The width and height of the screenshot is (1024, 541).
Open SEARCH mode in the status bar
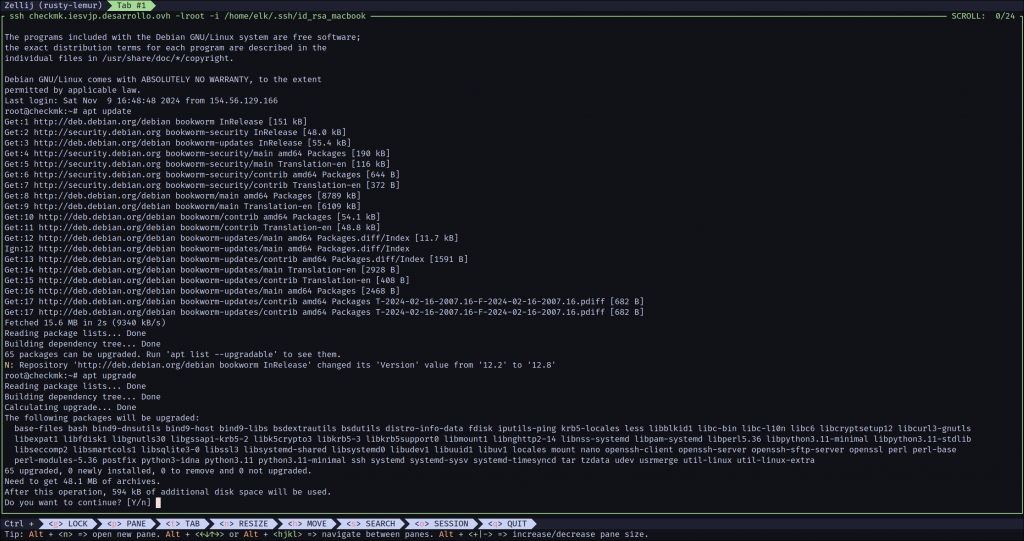click(x=372, y=523)
